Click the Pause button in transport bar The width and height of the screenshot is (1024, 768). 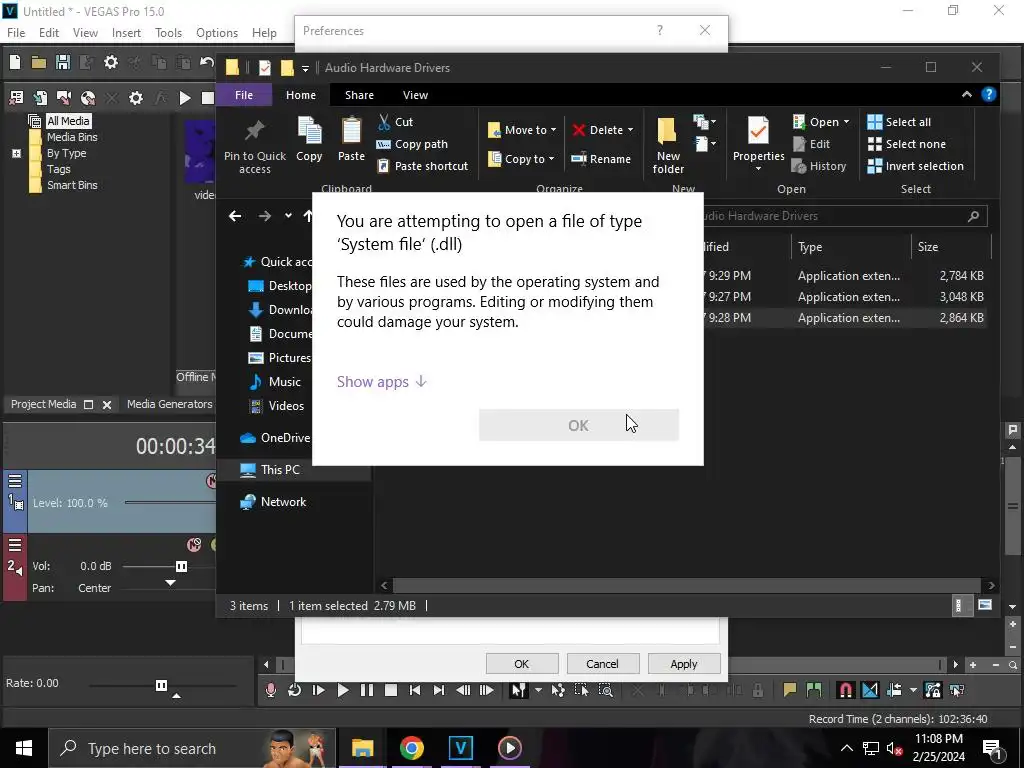(x=367, y=690)
